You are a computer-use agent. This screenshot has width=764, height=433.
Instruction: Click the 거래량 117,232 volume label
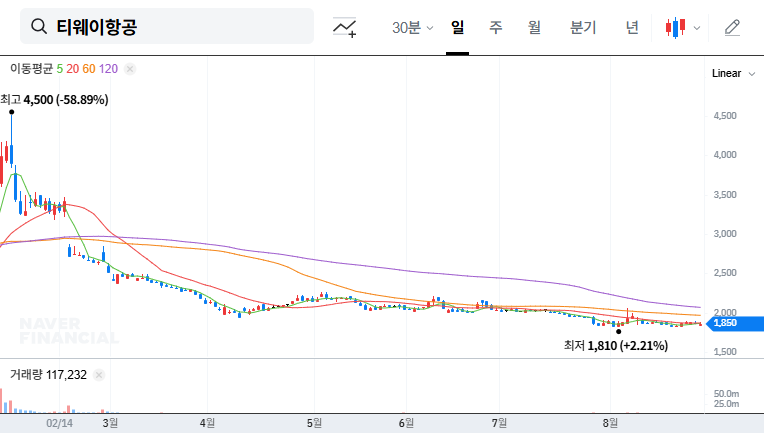48,375
